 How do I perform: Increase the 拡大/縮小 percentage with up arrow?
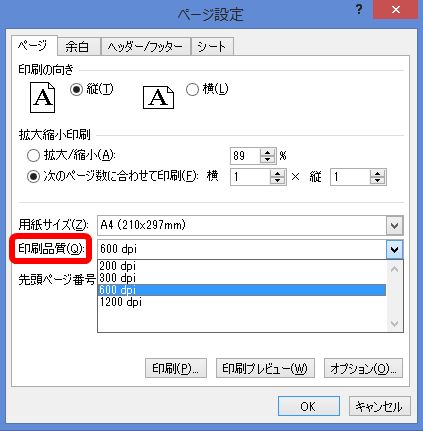267,152
